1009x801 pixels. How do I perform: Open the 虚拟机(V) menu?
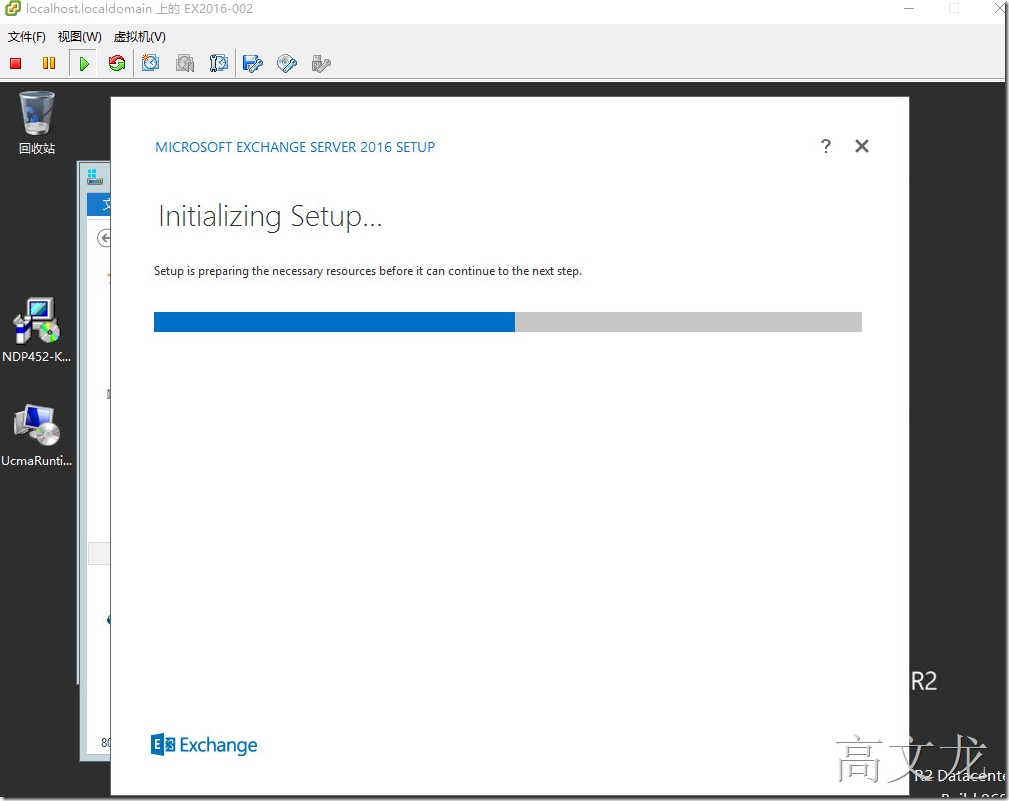140,37
